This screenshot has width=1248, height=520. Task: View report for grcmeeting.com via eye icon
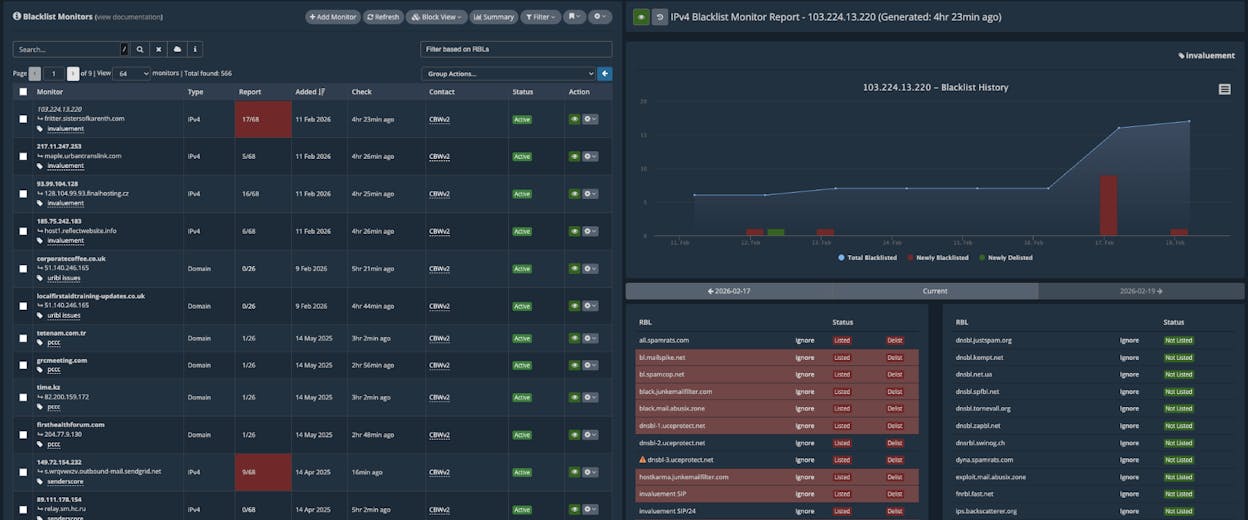tap(574, 365)
